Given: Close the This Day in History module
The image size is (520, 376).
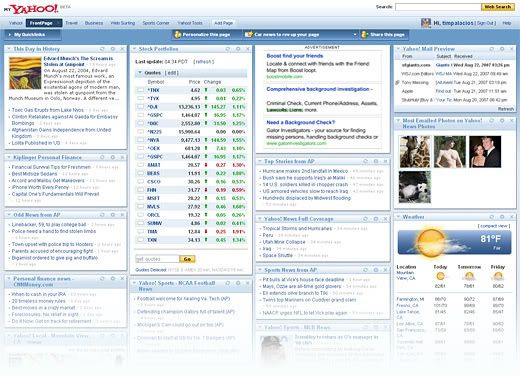Looking at the screenshot, I should pyautogui.click(x=122, y=49).
